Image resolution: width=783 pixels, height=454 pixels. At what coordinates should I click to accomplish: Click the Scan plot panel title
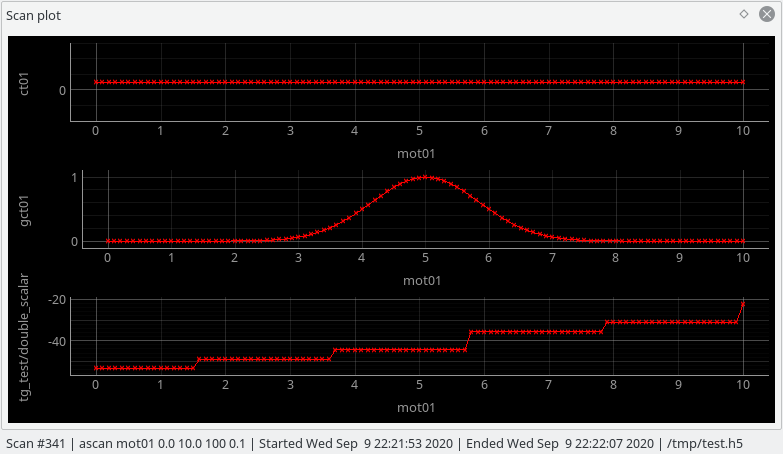(x=33, y=15)
